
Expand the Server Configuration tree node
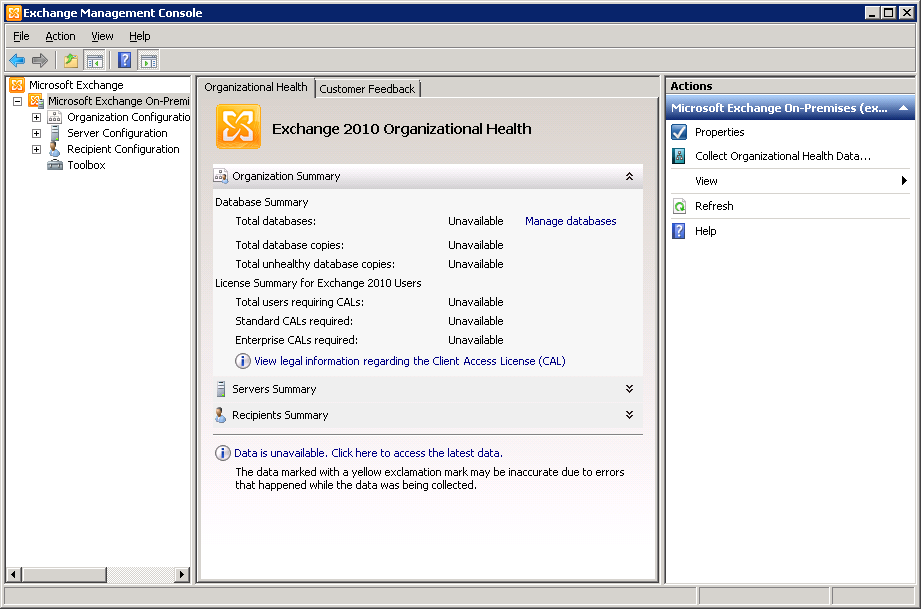(36, 133)
